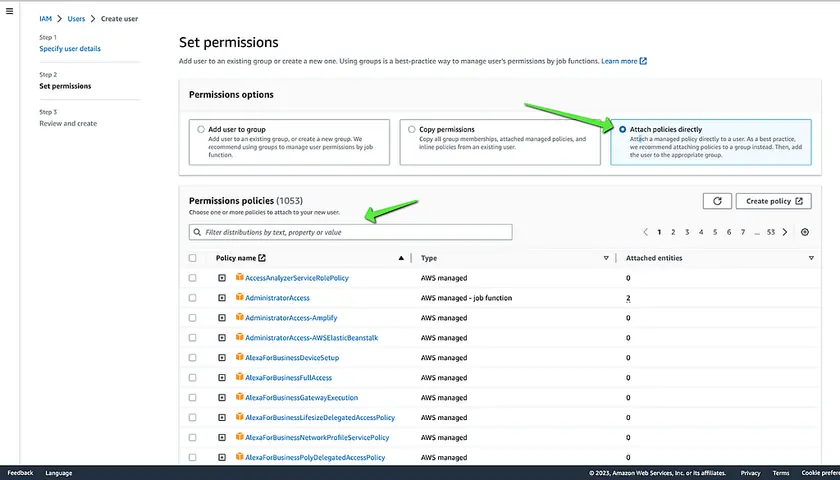
Task: Open Type column sort dropdown arrow
Action: pyautogui.click(x=606, y=258)
